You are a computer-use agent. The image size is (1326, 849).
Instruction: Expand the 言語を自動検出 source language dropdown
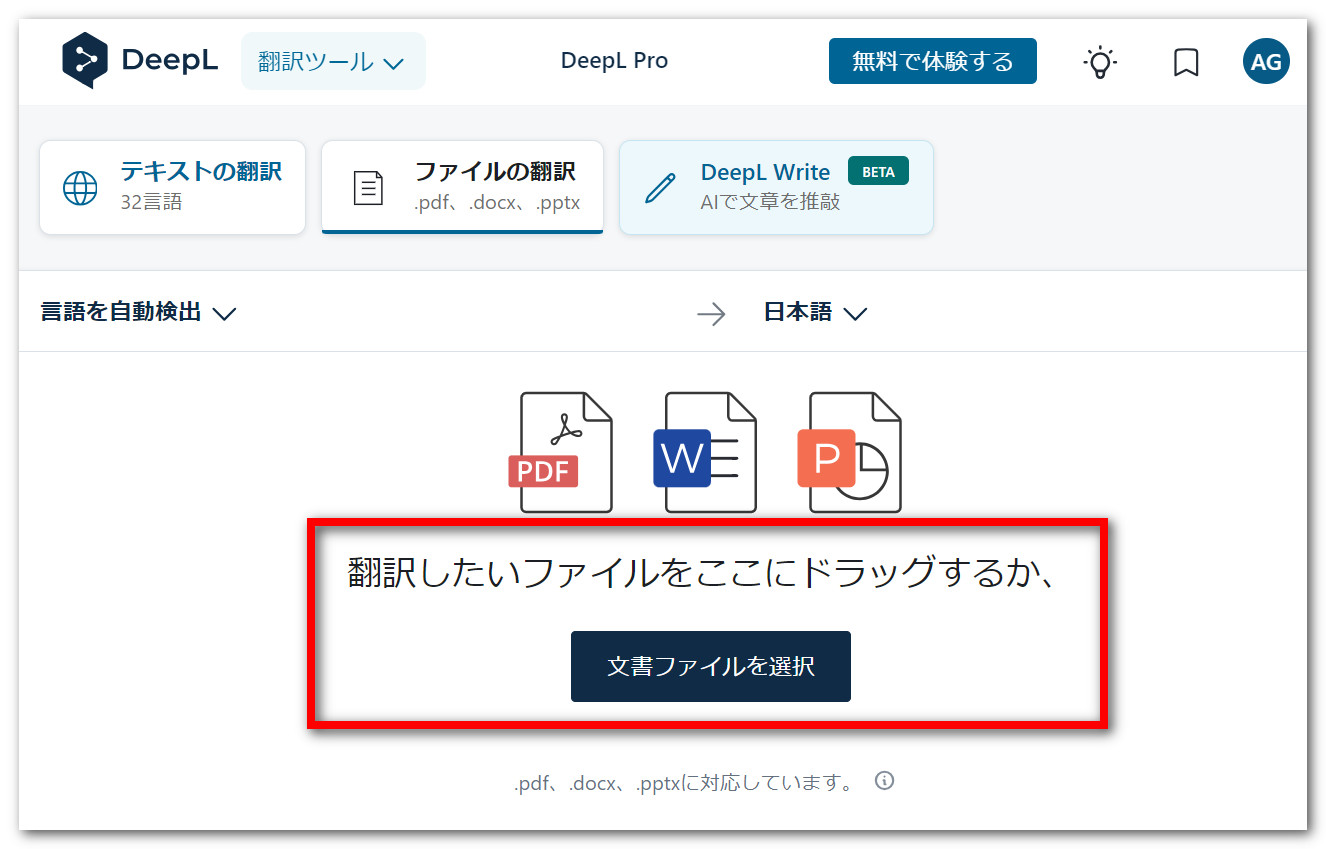(138, 312)
